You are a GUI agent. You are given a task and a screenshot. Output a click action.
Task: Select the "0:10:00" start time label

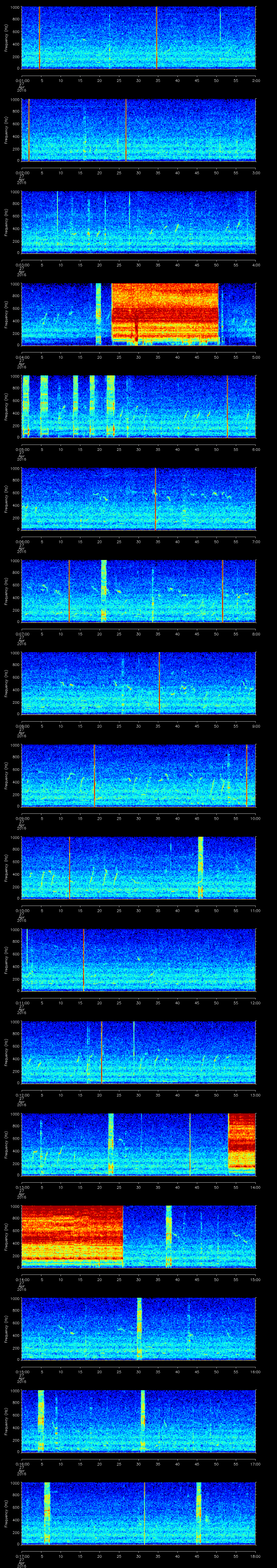coord(22,910)
